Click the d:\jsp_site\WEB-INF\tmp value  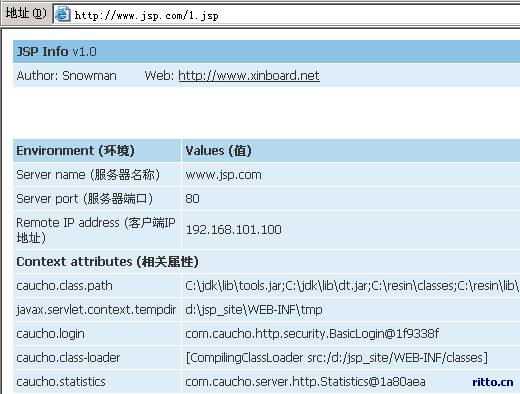pyautogui.click(x=254, y=310)
